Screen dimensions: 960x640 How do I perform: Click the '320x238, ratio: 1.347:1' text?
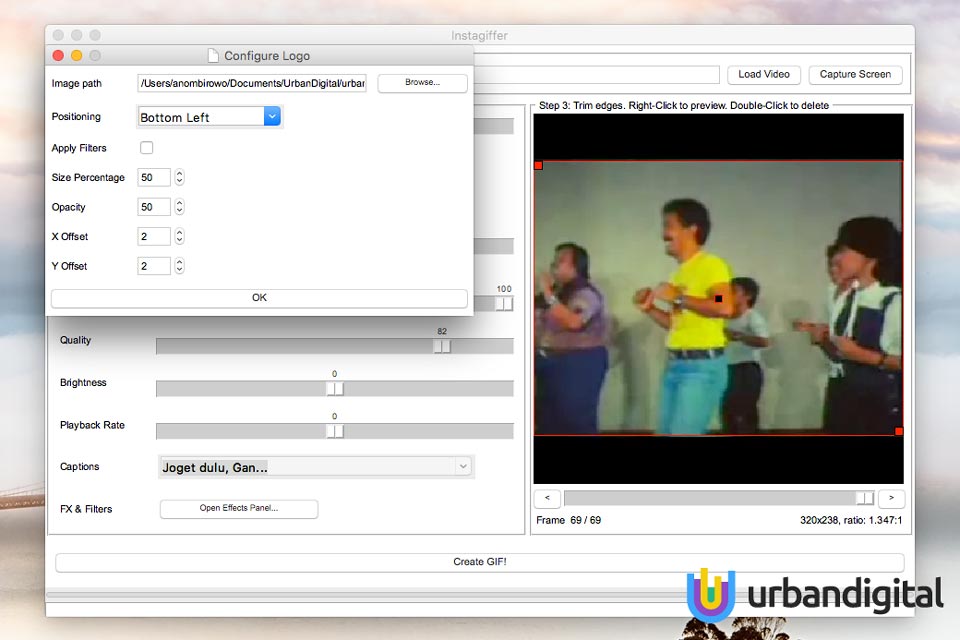851,521
